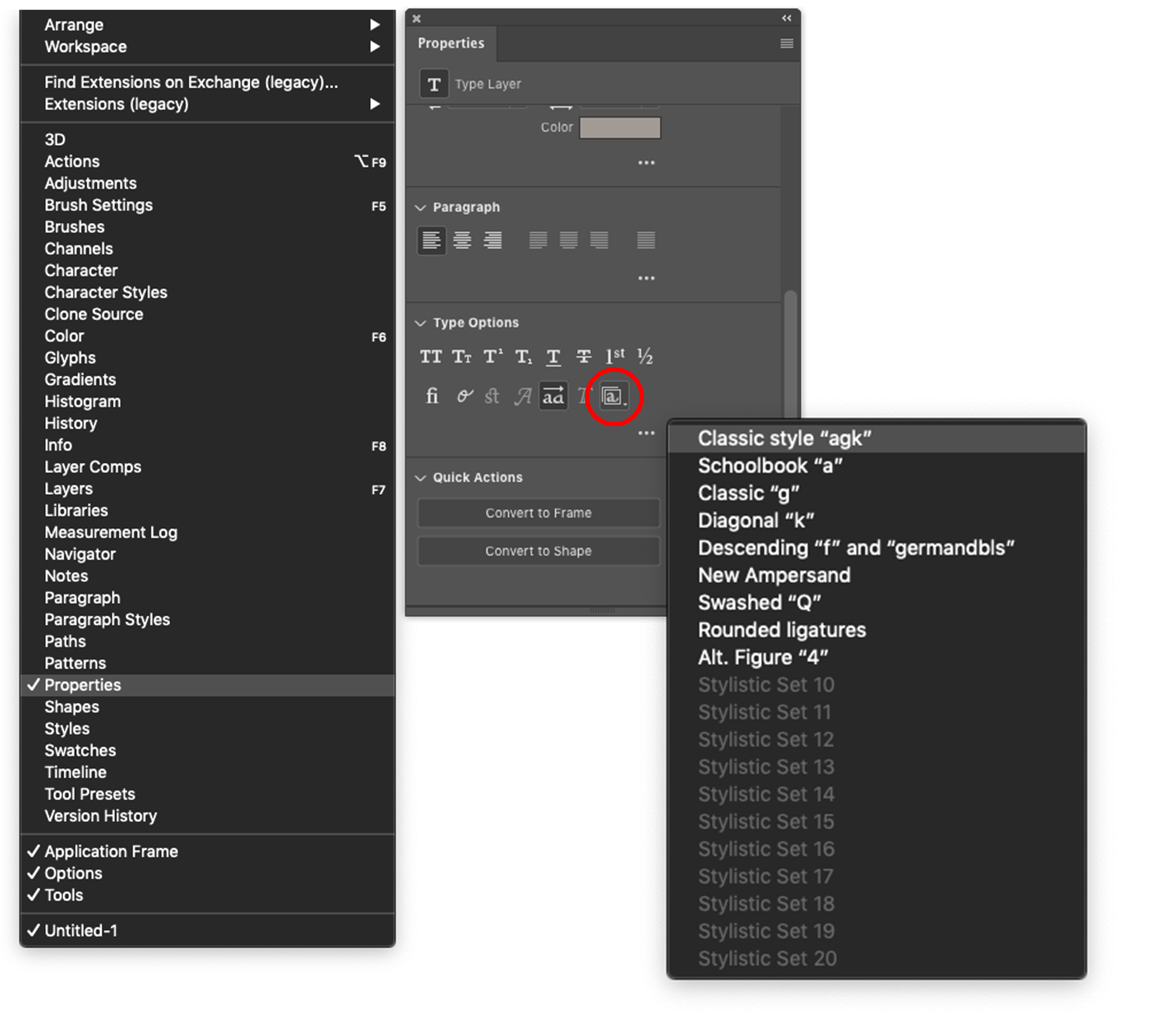Screen dimensions: 1155x1036
Task: Enable standard ligatures fi icon
Action: click(x=432, y=396)
